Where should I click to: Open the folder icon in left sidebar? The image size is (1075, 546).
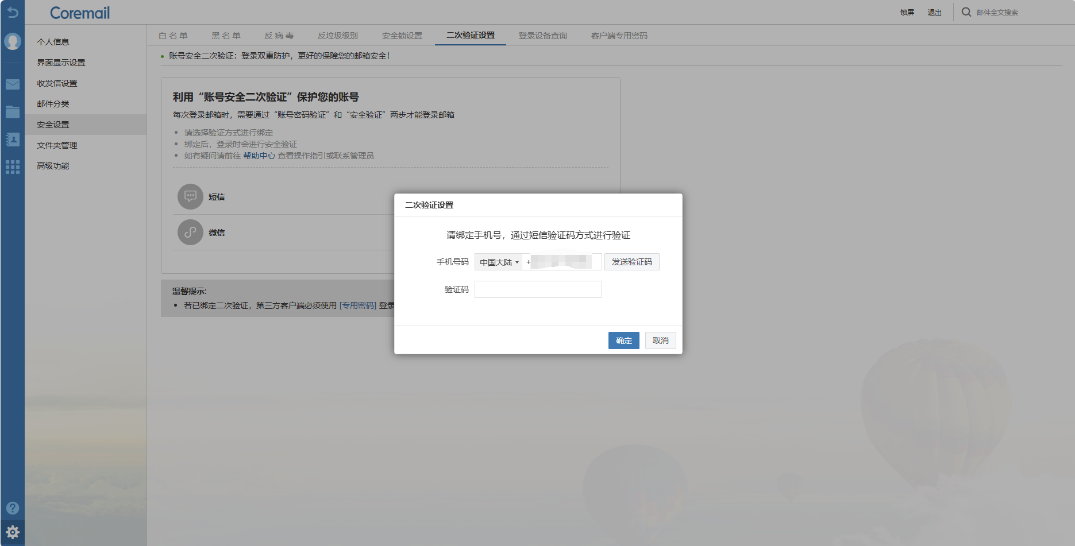coord(12,112)
